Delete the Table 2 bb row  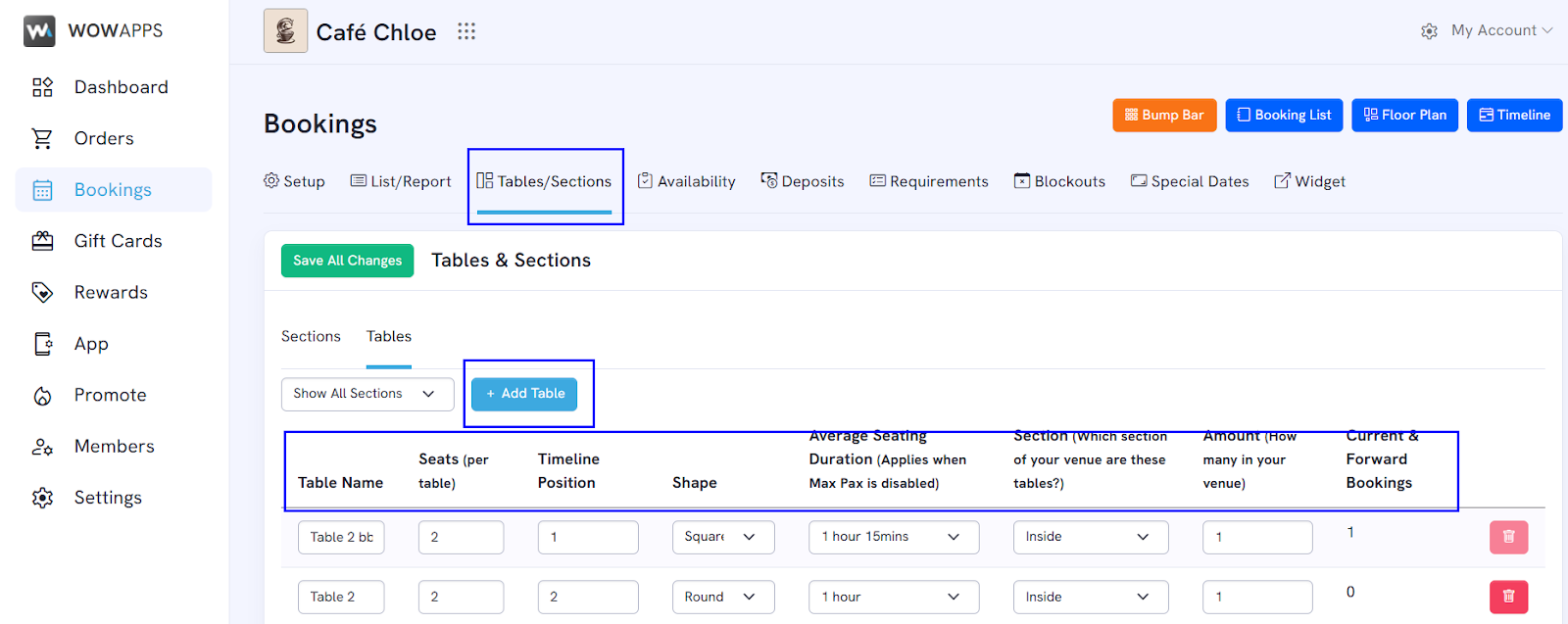(x=1509, y=537)
